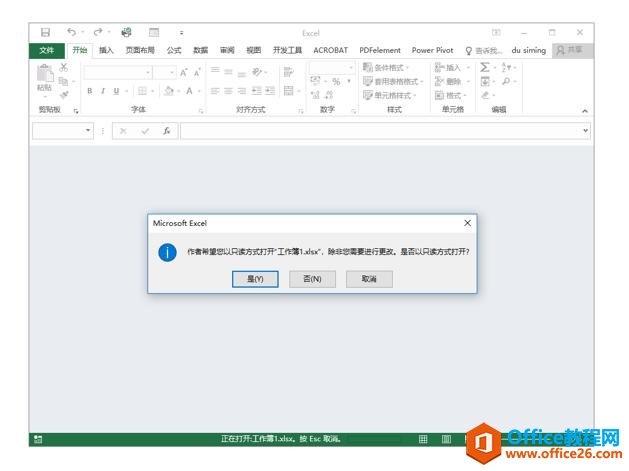The width and height of the screenshot is (629, 471).
Task: Click the Sort and Filter icon
Action: [x=506, y=67]
